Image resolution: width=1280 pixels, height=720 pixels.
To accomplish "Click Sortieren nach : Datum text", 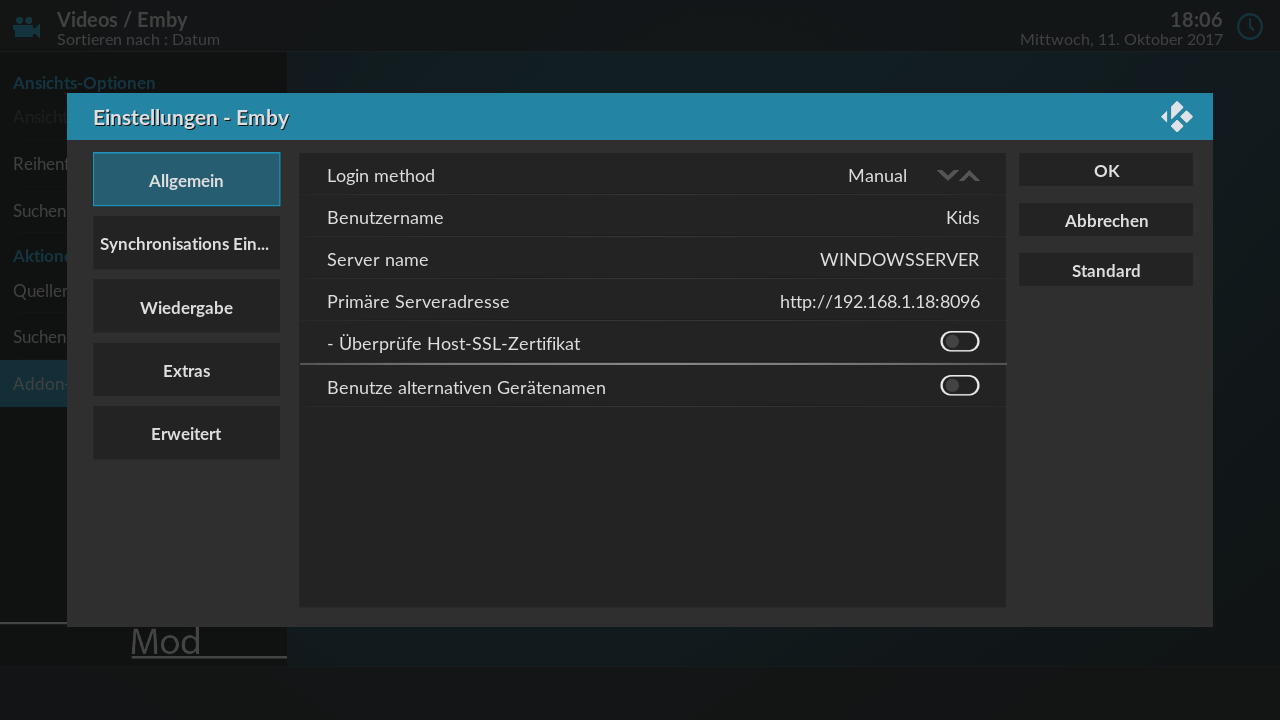I will pos(138,39).
